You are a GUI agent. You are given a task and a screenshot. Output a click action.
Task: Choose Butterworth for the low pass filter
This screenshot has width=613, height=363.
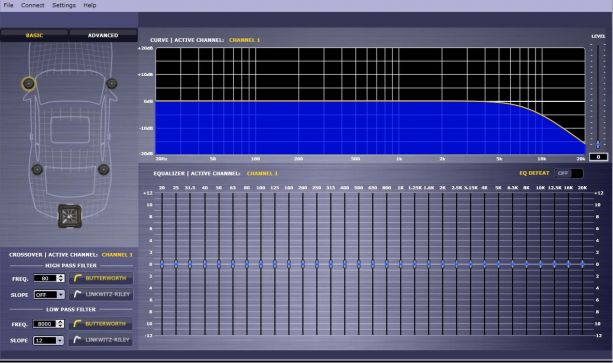pos(101,324)
